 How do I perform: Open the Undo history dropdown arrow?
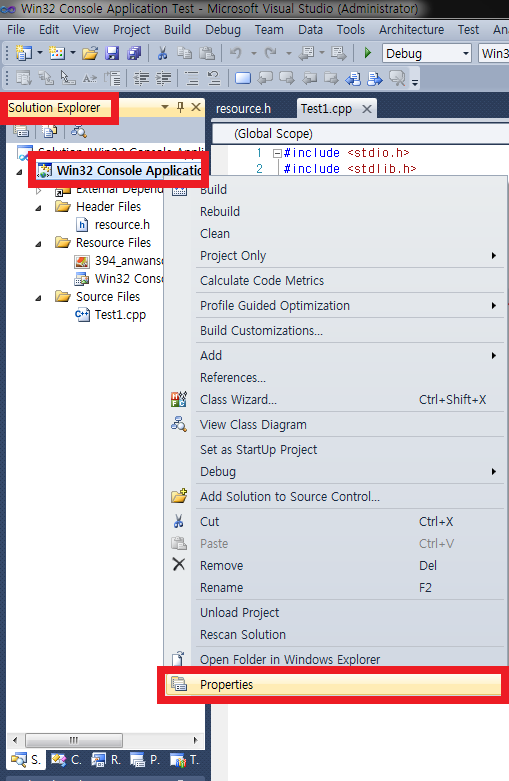tap(254, 53)
